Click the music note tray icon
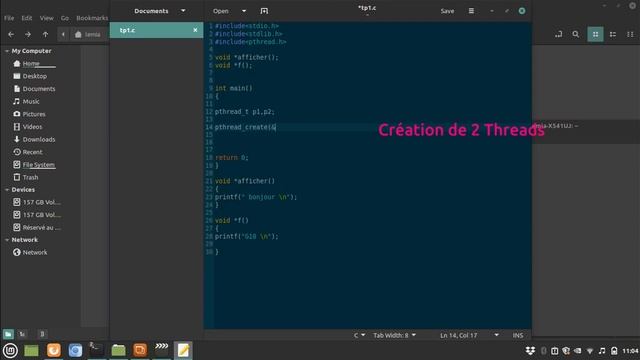This screenshot has width=640, height=360. pos(602,351)
